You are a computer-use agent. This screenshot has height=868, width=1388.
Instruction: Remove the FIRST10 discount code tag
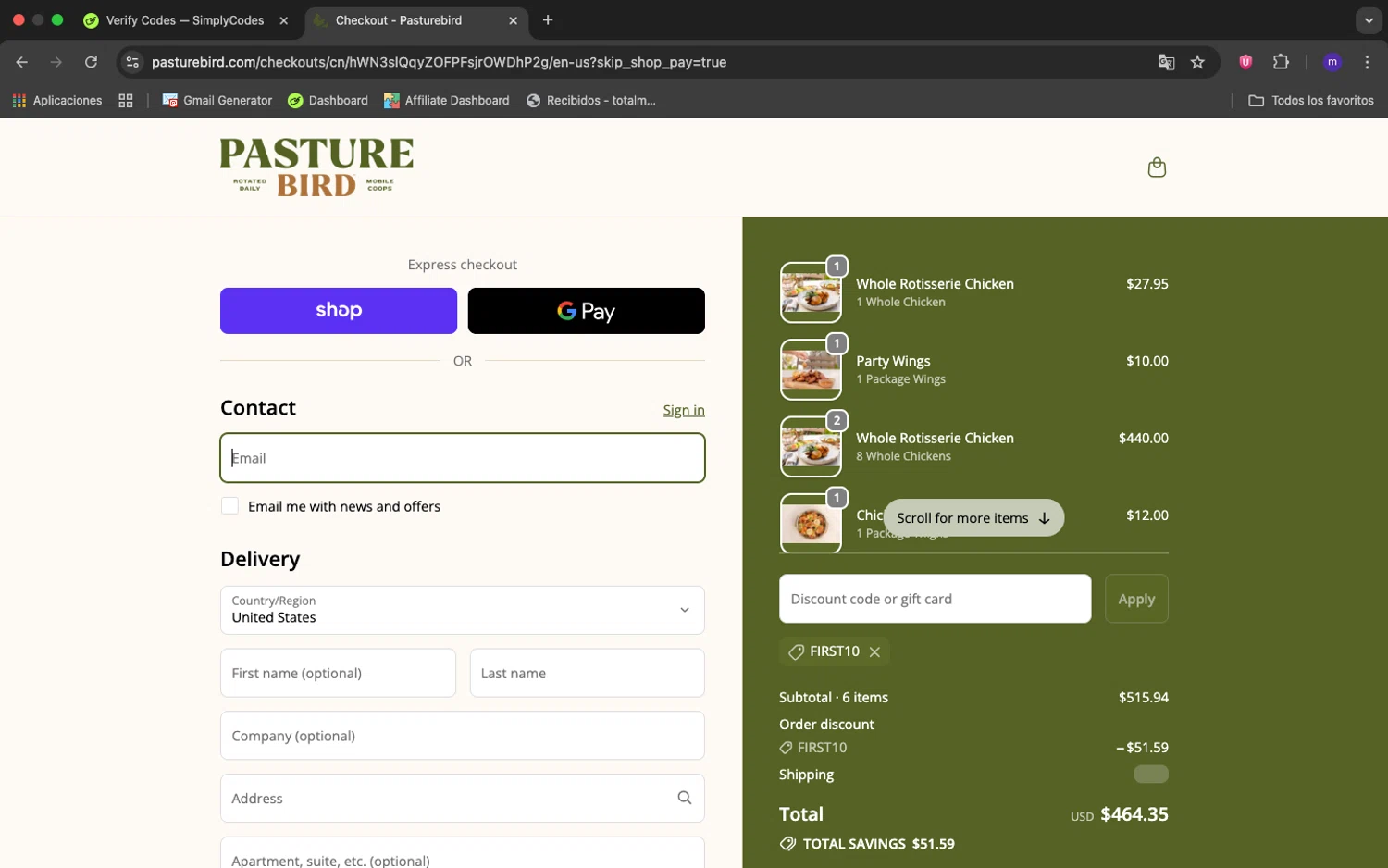874,651
